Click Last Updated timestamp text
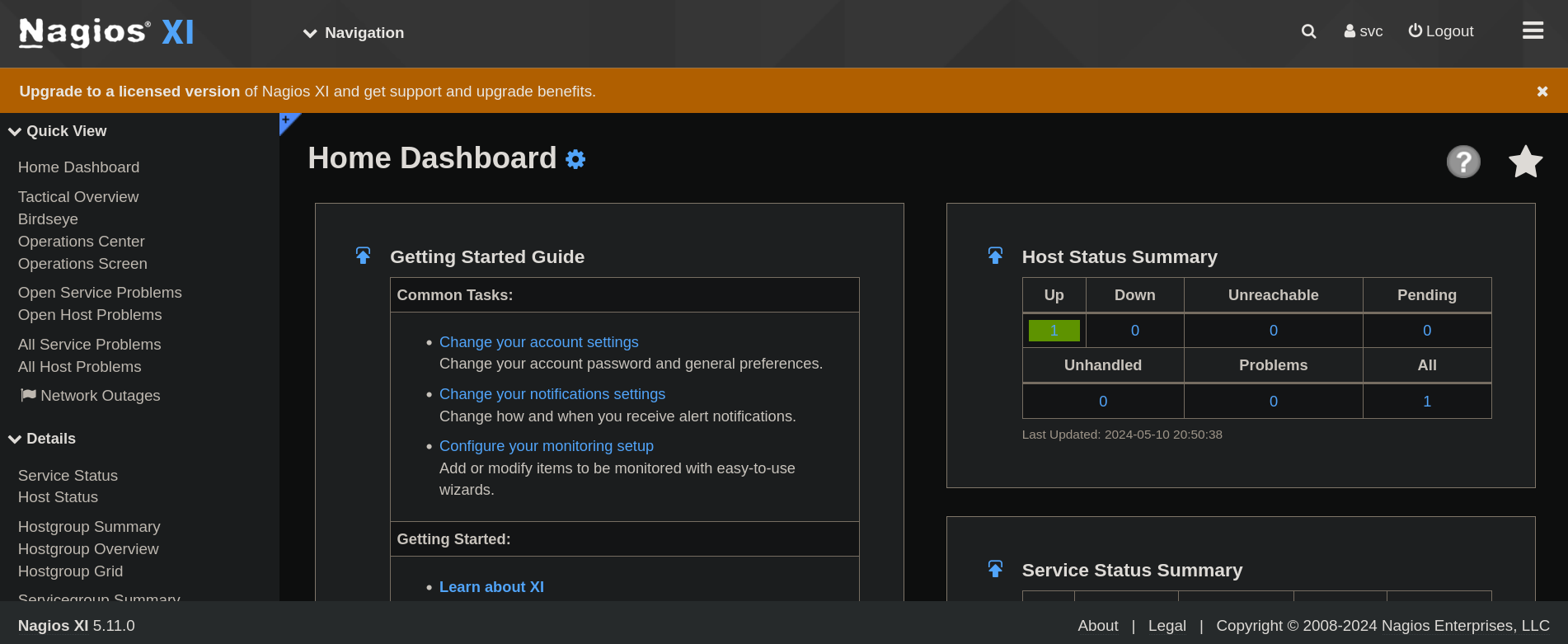 click(1122, 435)
